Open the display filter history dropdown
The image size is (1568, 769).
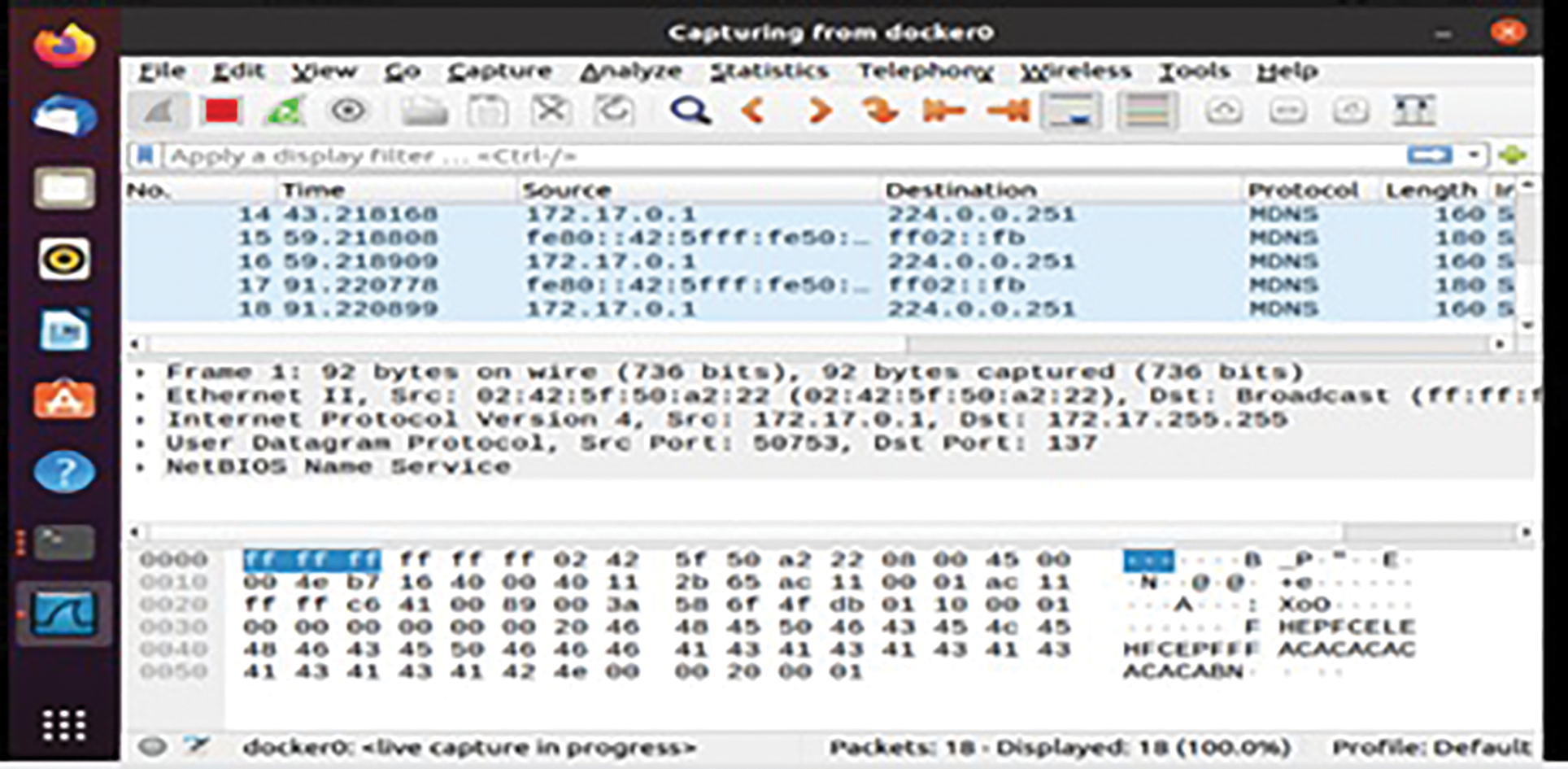click(1473, 155)
